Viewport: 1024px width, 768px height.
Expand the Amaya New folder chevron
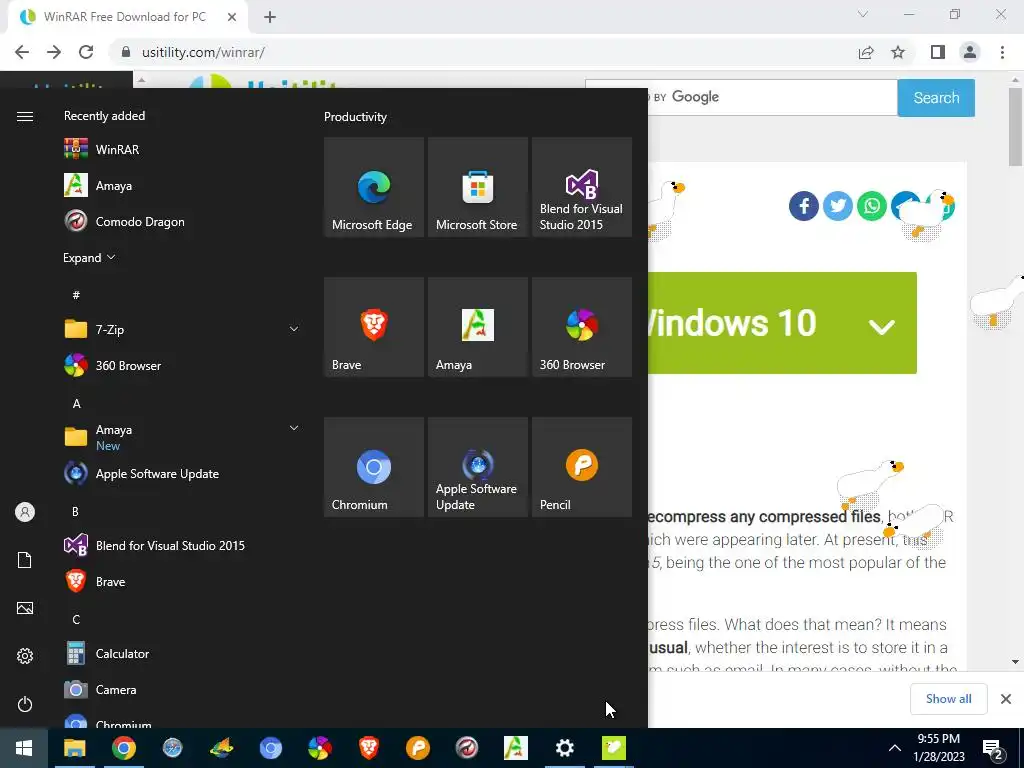pyautogui.click(x=294, y=428)
